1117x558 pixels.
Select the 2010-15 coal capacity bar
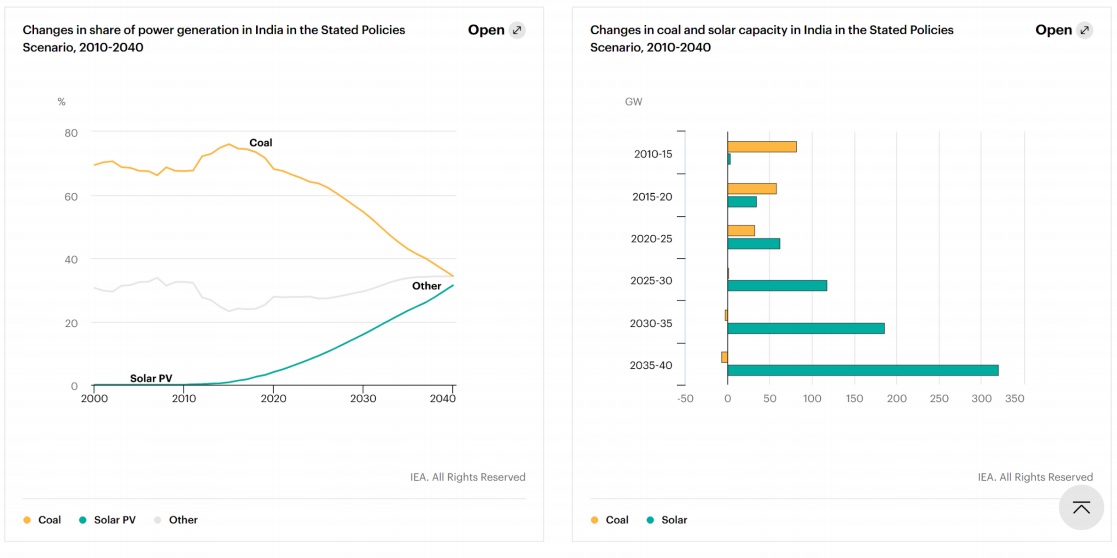click(x=762, y=147)
